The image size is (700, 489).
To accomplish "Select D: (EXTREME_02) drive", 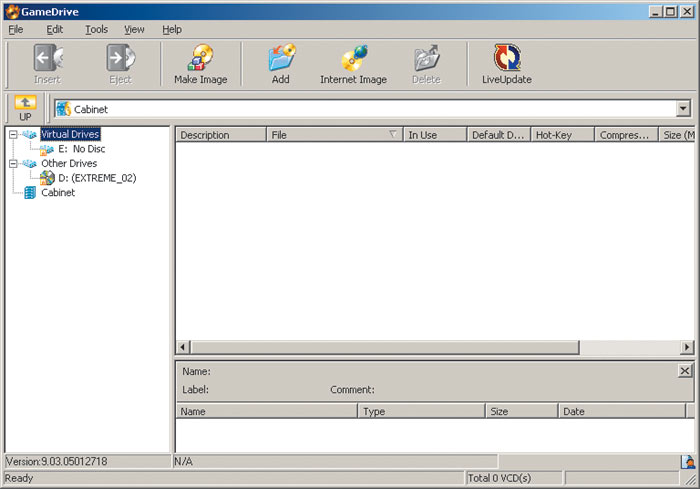I will [x=97, y=178].
